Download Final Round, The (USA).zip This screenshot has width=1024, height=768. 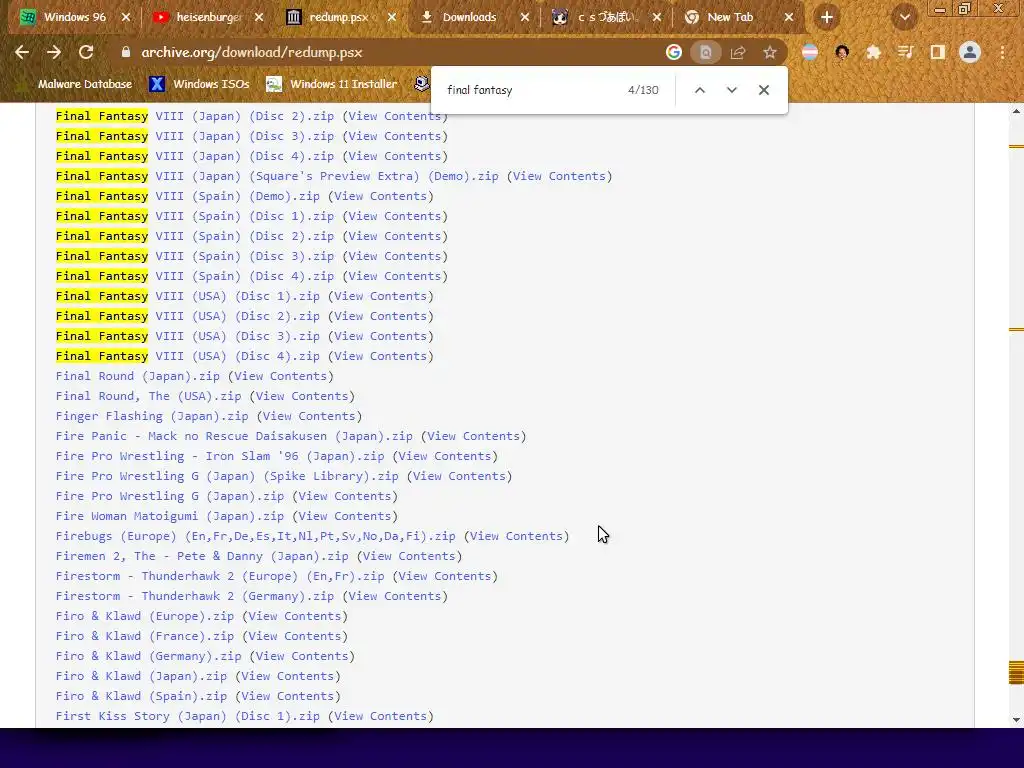tap(148, 396)
